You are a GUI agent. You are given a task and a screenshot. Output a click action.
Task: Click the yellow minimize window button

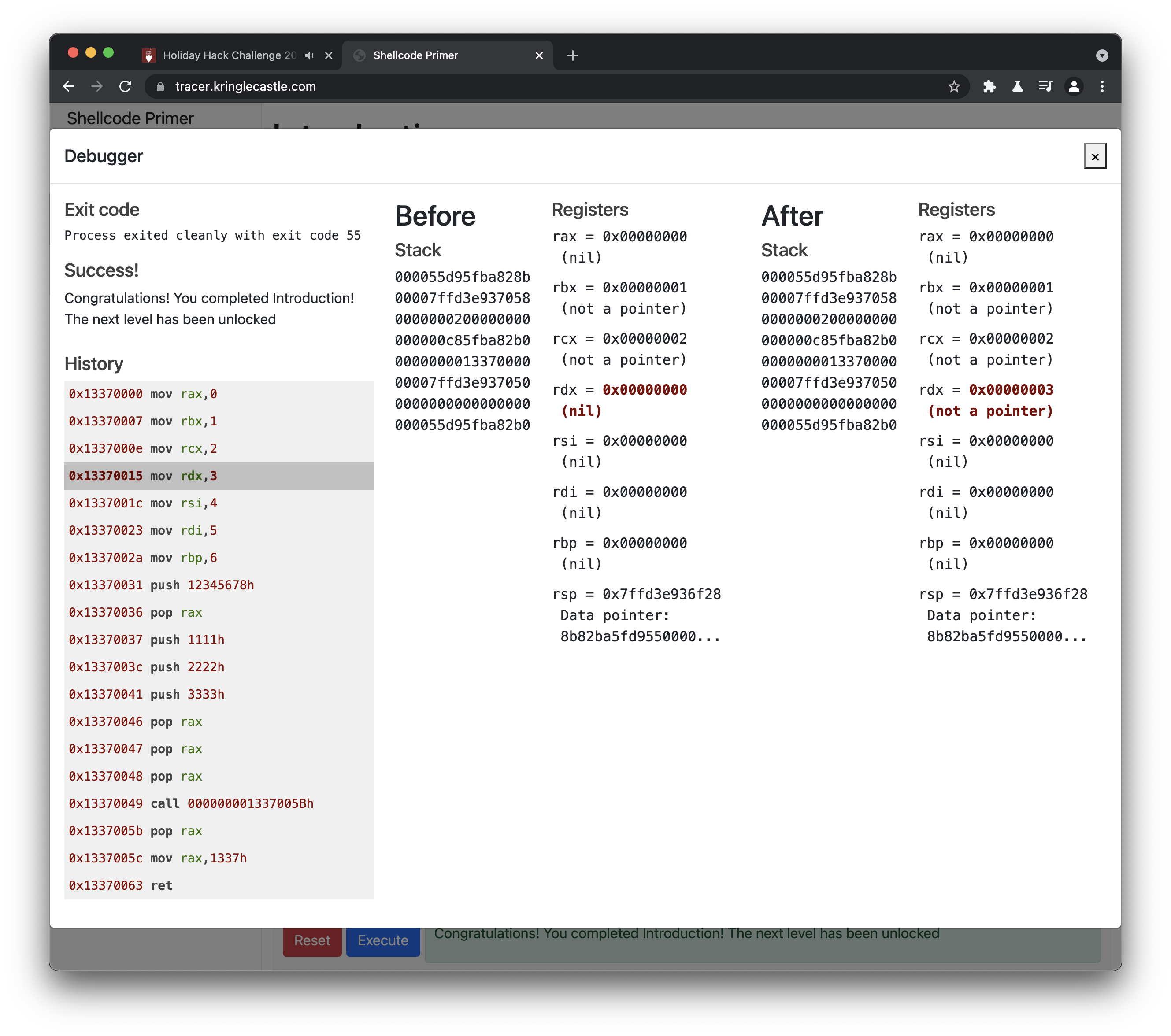(90, 53)
